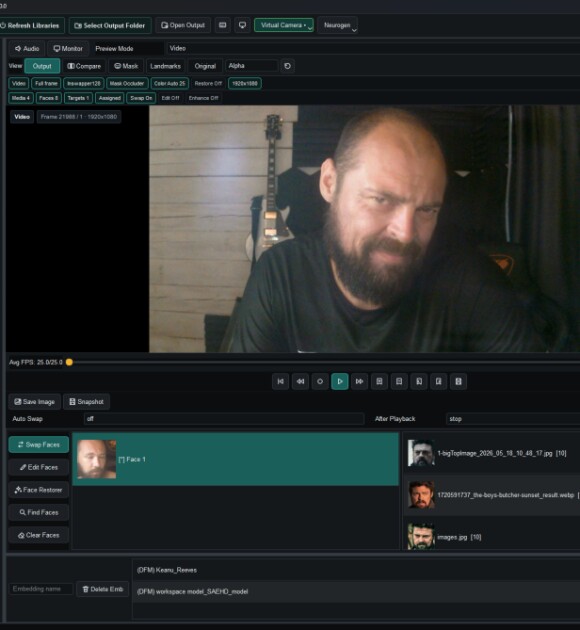Click the Frame 21988 info label
This screenshot has width=580, height=630.
(x=79, y=117)
